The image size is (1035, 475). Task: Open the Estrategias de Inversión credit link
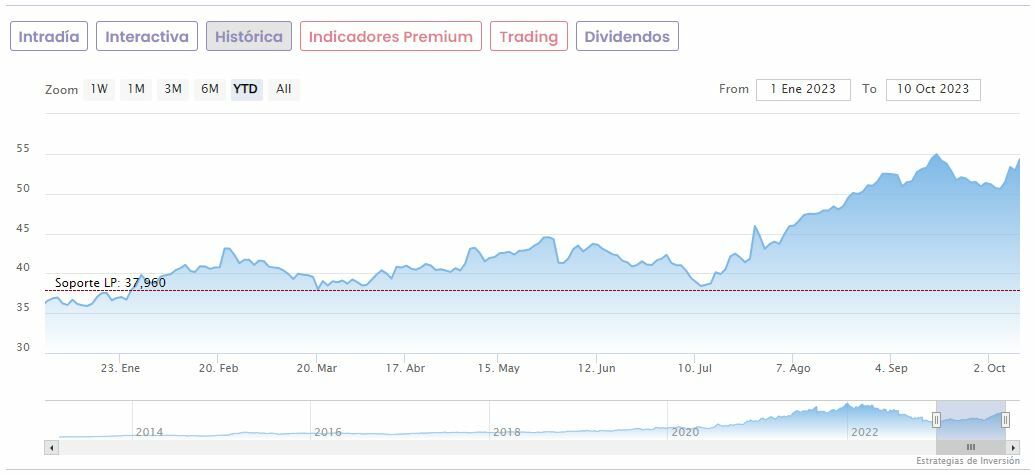click(968, 461)
